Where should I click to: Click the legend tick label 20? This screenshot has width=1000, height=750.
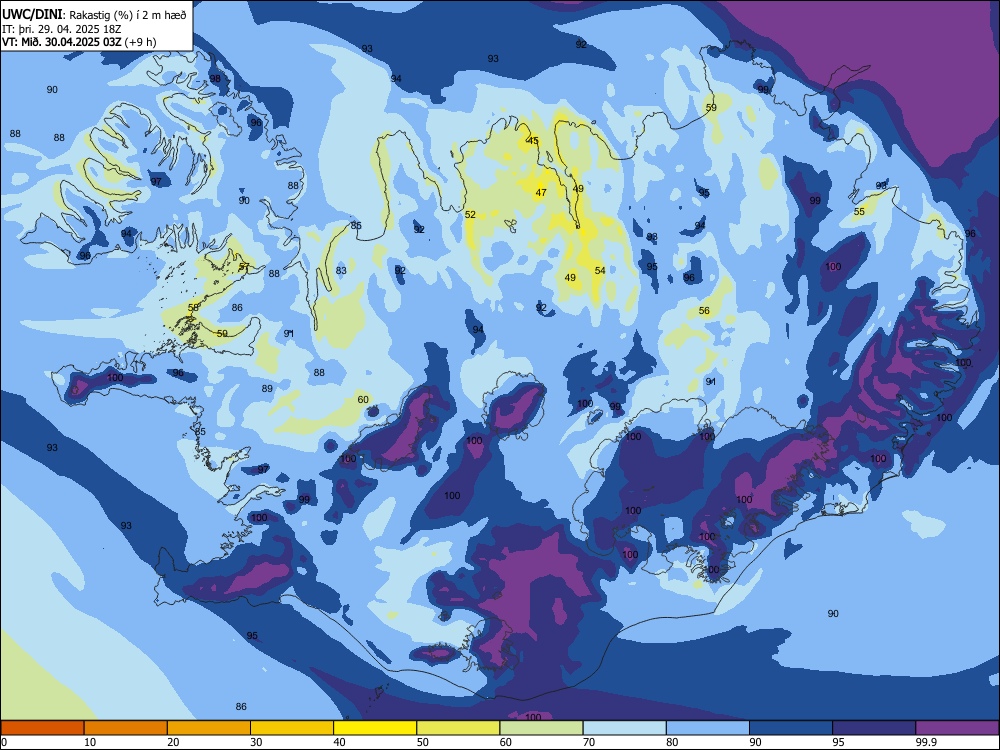173,742
